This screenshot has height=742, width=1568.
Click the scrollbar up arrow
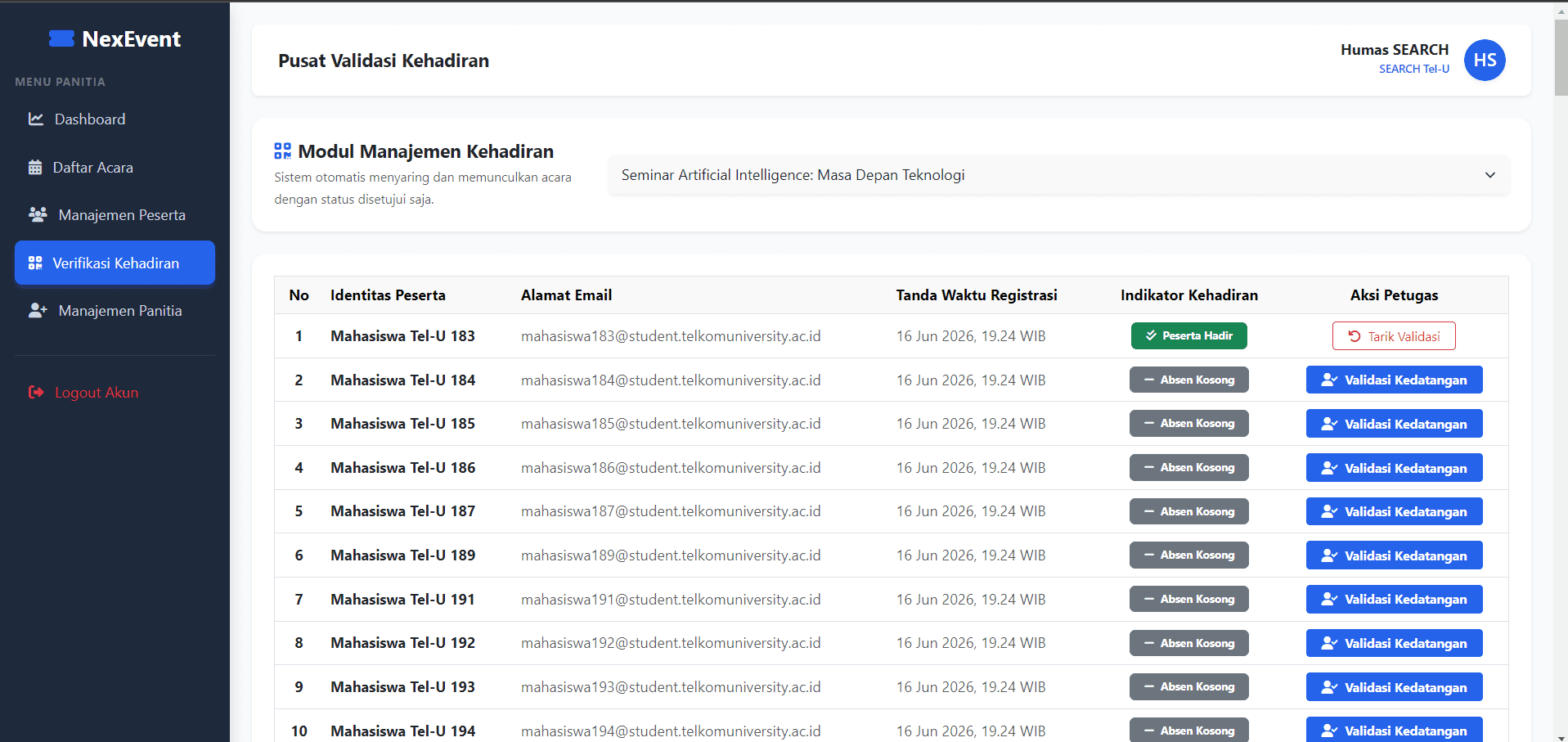pos(1561,11)
